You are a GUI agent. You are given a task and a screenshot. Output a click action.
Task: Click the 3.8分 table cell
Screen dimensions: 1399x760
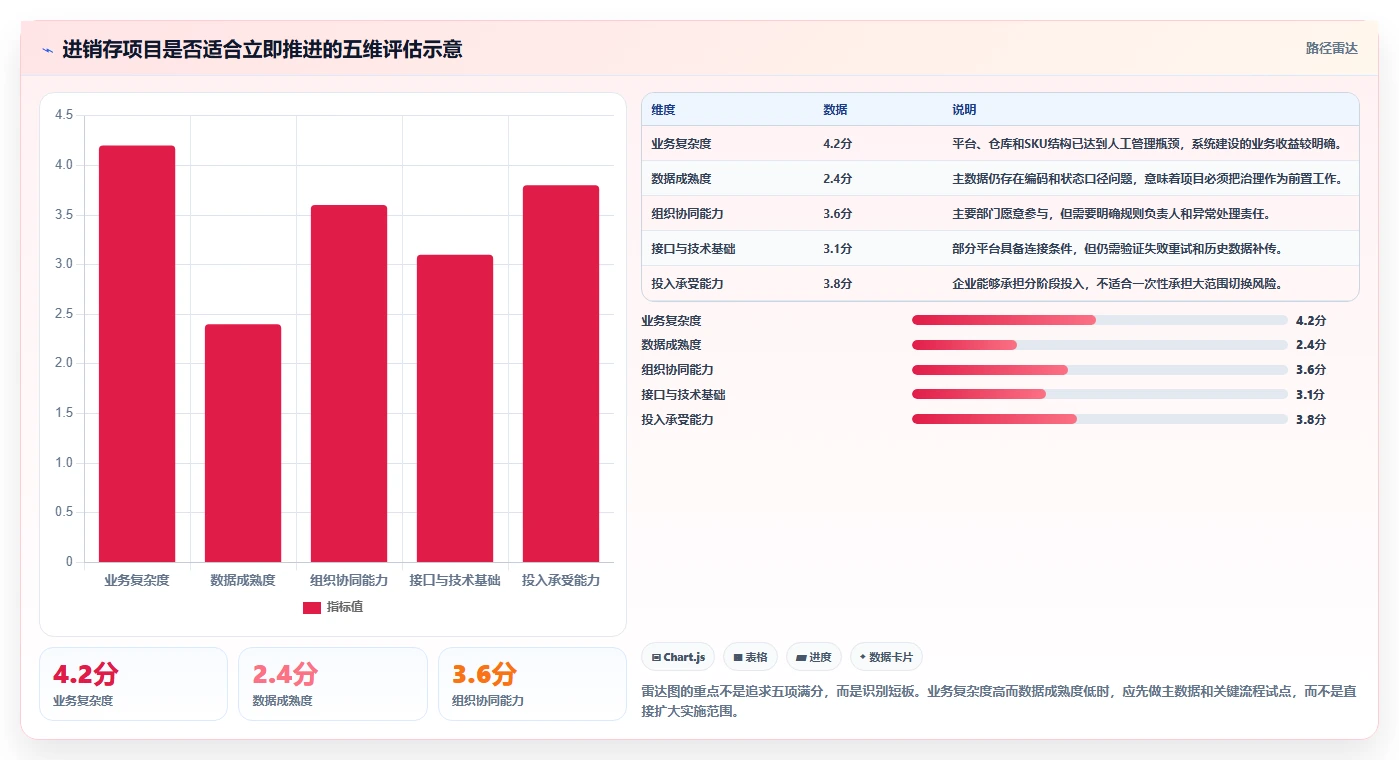tap(838, 284)
